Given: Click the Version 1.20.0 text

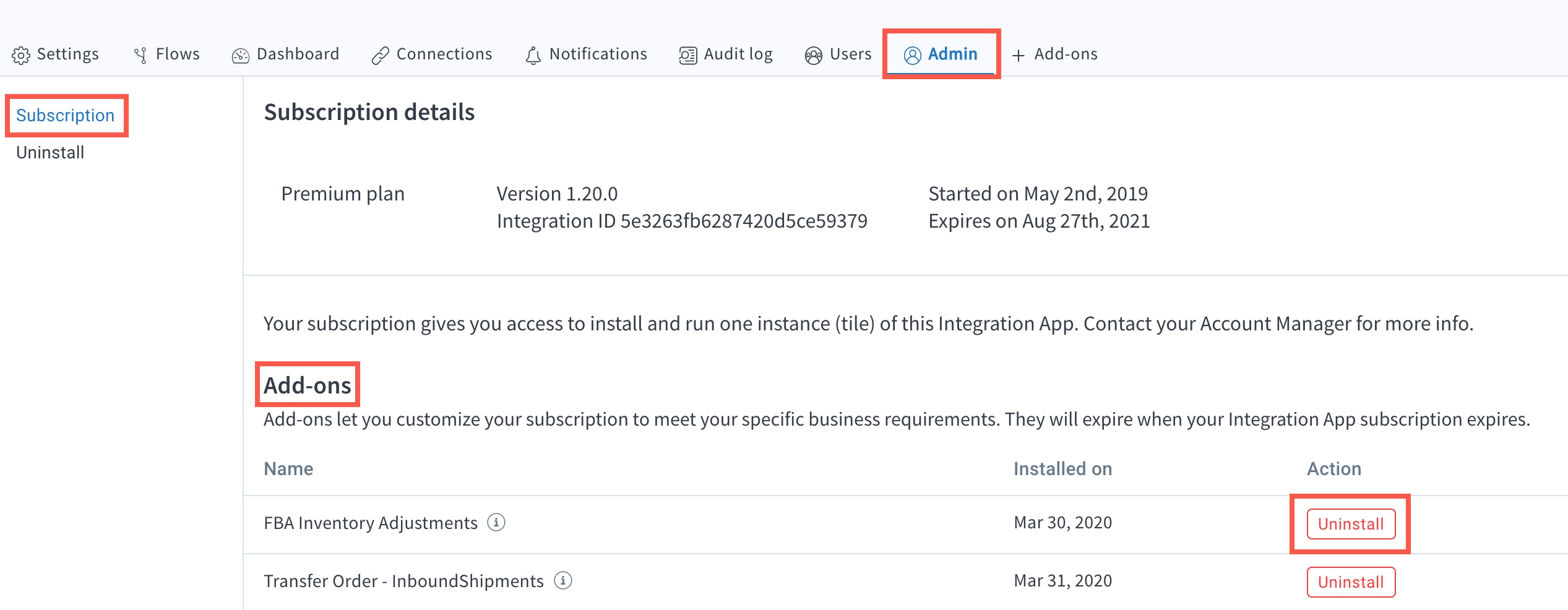Looking at the screenshot, I should click(557, 194).
